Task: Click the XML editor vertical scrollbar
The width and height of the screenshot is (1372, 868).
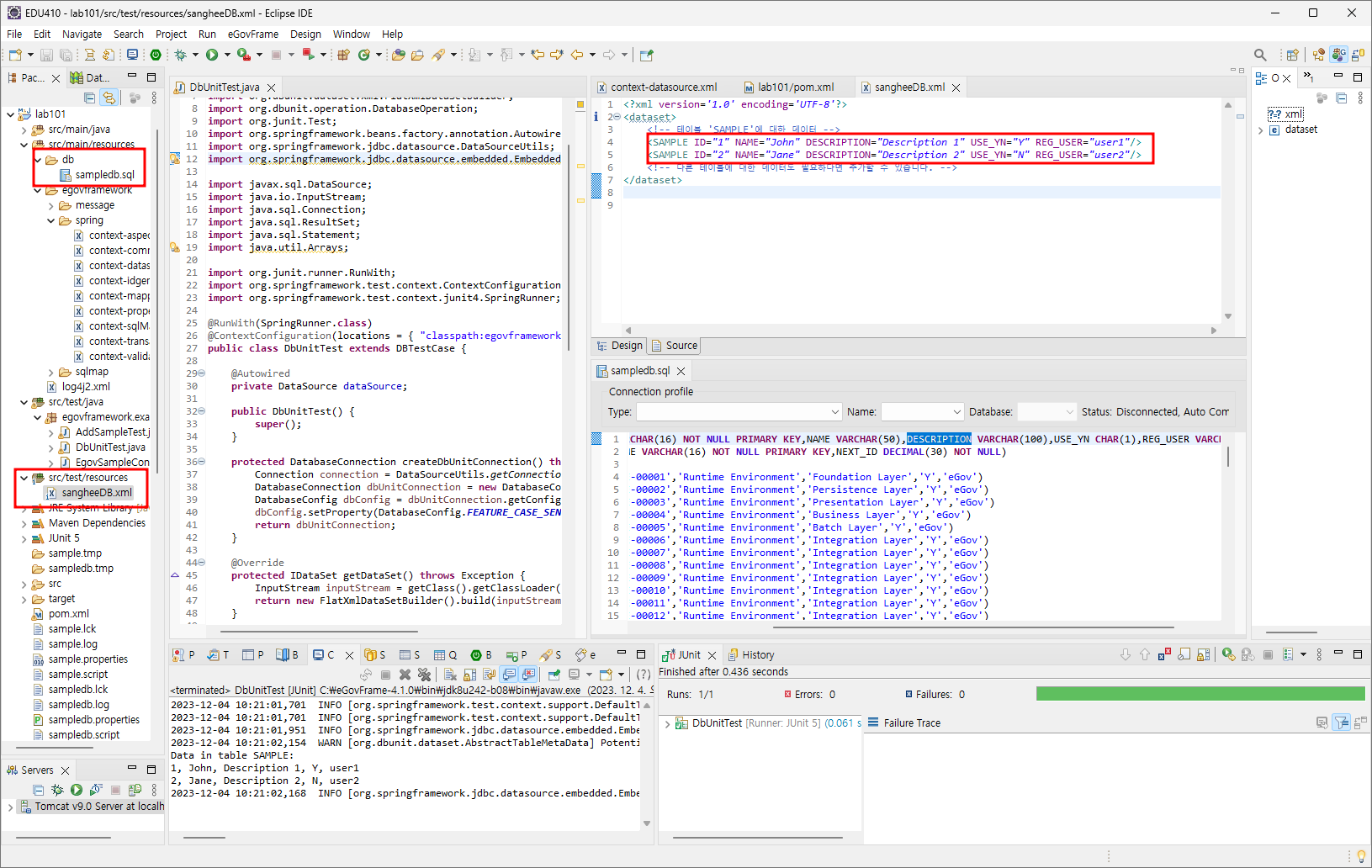Action: 1228,210
